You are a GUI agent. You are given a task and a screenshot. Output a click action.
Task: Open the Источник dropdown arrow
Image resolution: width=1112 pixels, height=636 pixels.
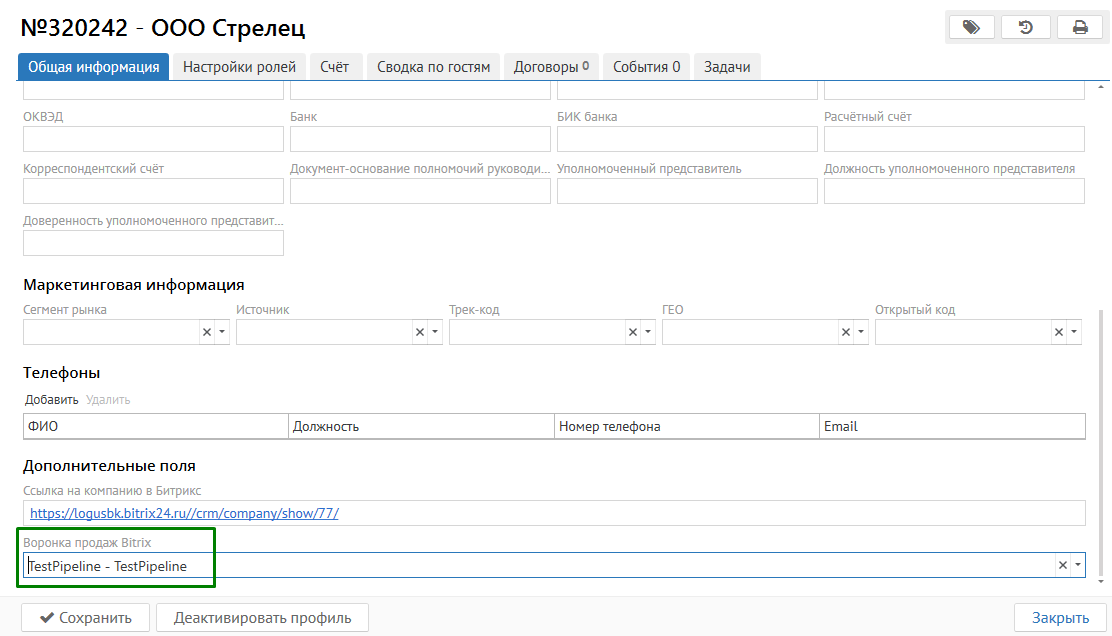pos(435,332)
